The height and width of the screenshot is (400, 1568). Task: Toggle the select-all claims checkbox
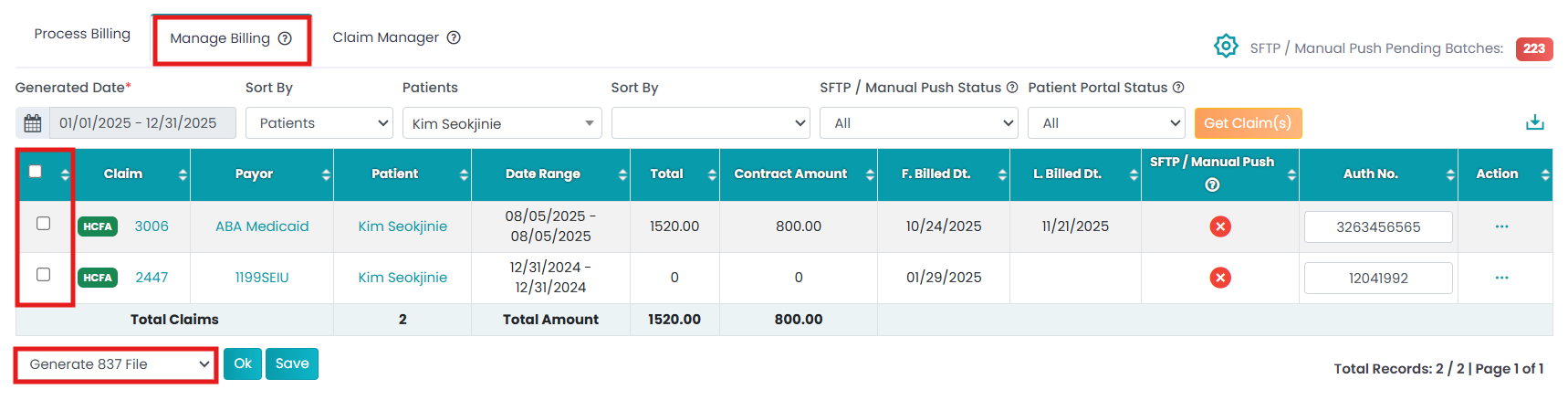tap(36, 172)
